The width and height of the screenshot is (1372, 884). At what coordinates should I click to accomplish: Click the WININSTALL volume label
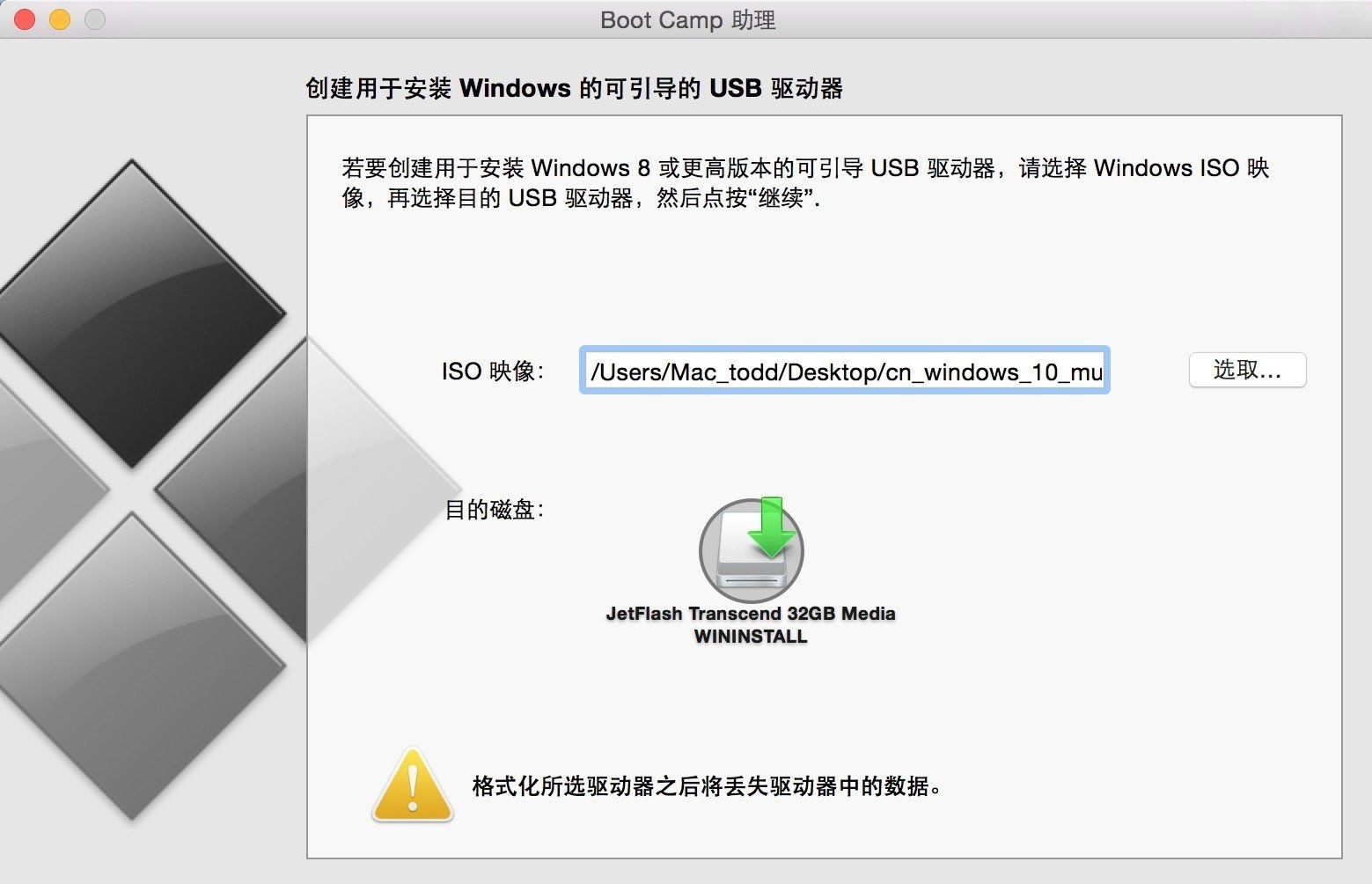(751, 637)
